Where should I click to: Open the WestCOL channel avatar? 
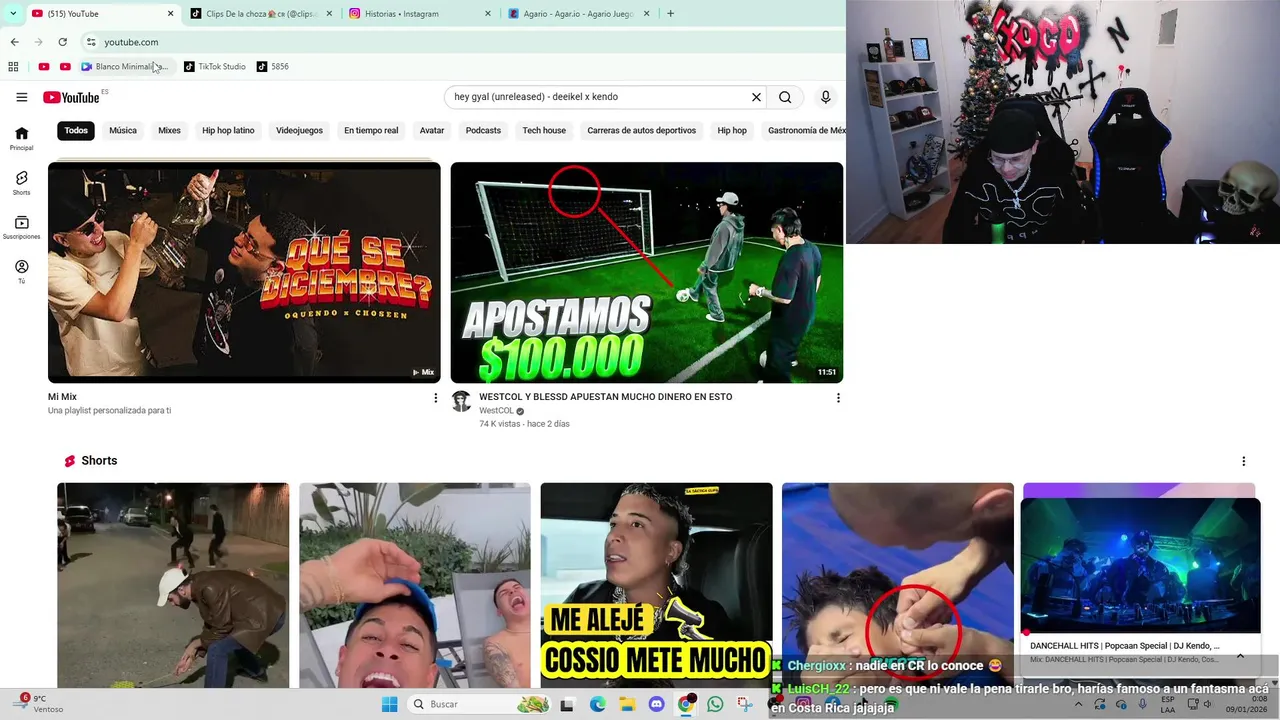coord(461,402)
